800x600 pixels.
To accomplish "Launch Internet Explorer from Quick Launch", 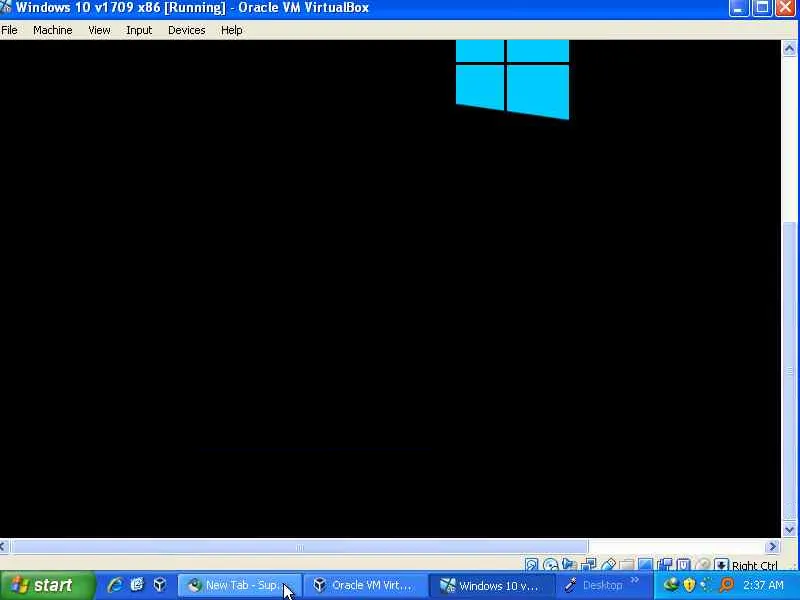I will coord(114,585).
